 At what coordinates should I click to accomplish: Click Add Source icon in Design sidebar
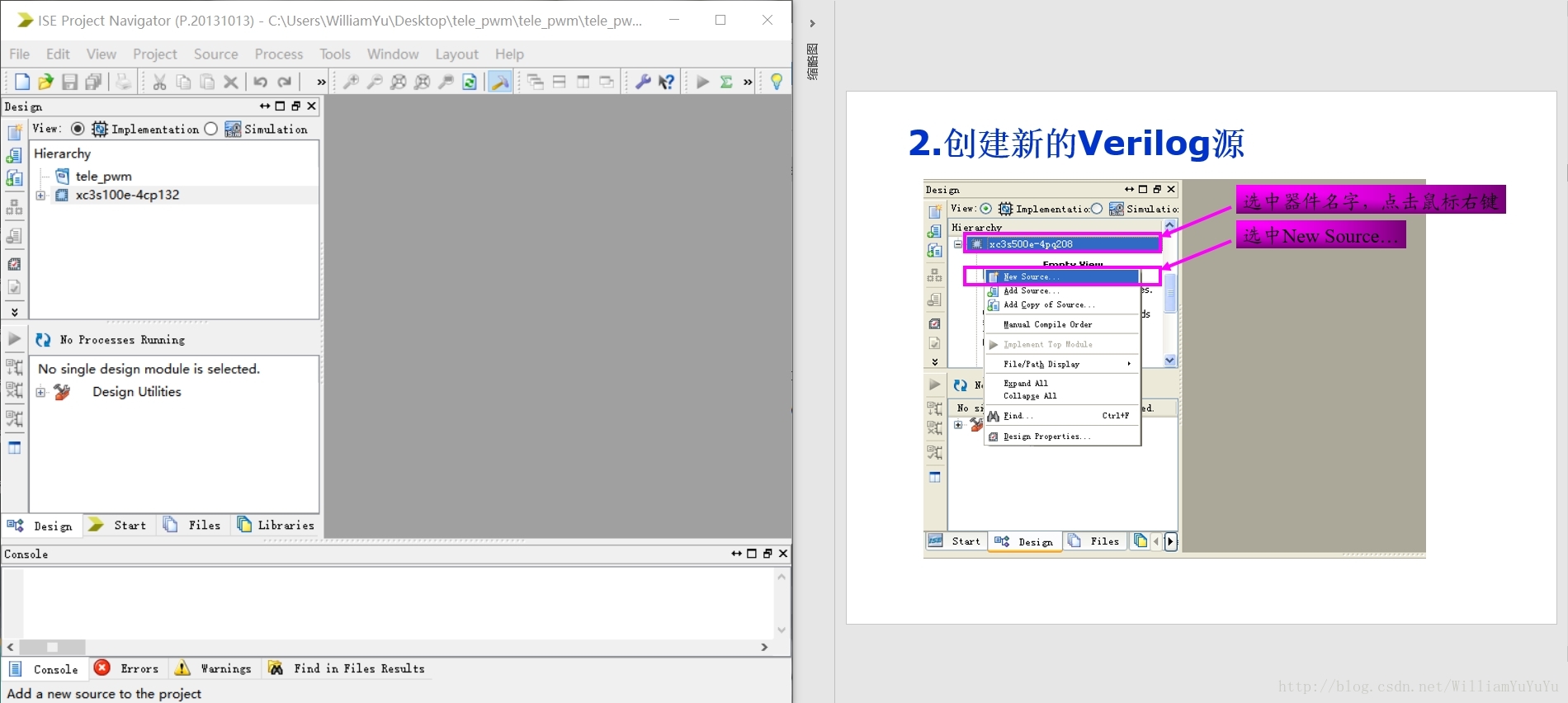point(14,155)
